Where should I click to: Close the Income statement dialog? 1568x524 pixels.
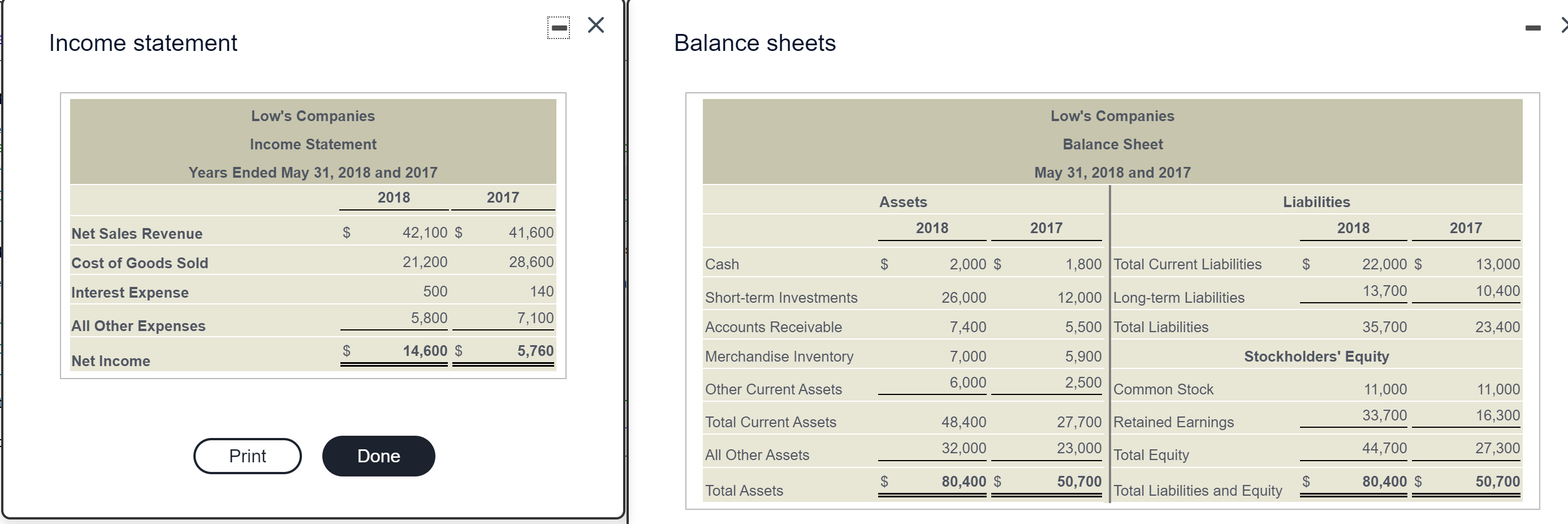[x=596, y=25]
